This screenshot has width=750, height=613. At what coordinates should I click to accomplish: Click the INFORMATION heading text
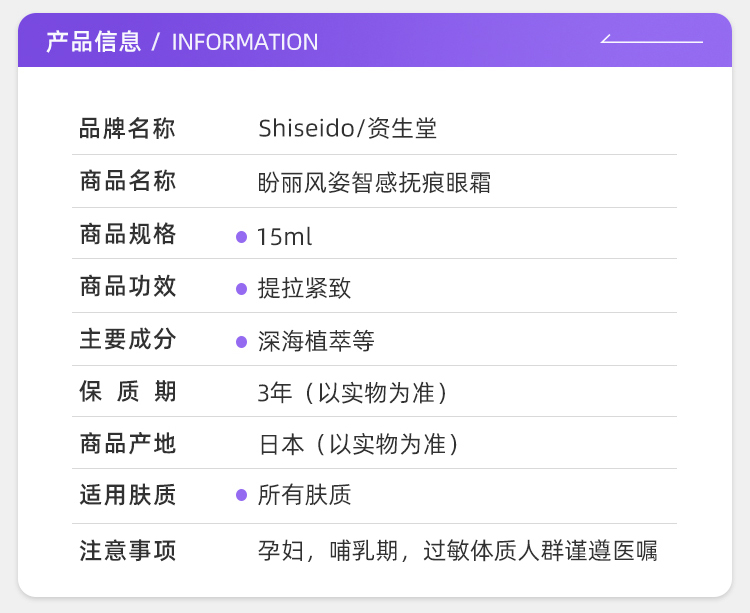tap(245, 42)
